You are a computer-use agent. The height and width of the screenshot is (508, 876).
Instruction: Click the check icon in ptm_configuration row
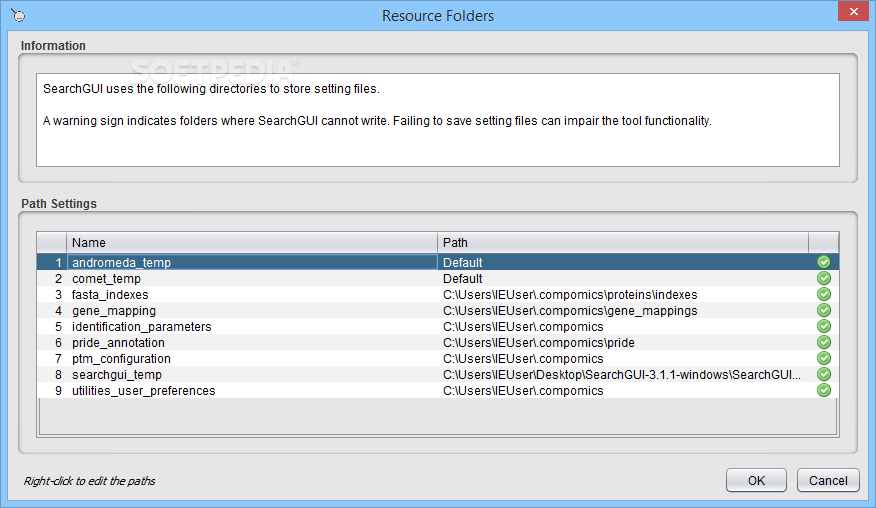click(x=823, y=358)
